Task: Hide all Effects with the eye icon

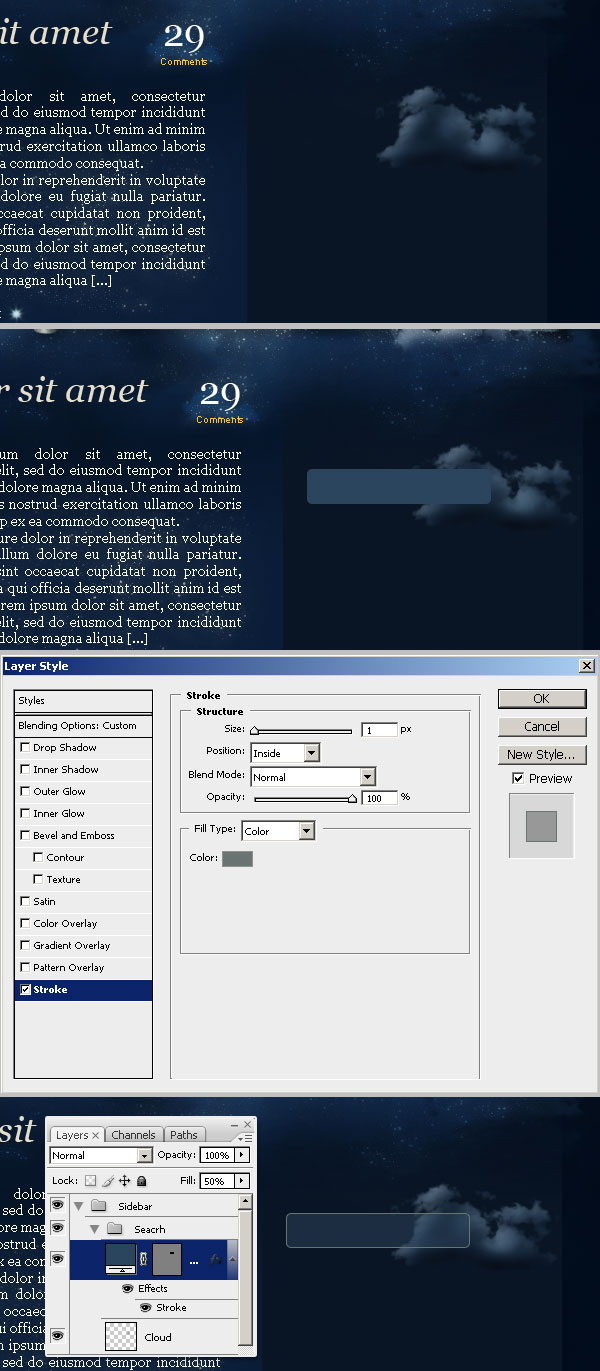Action: pyautogui.click(x=127, y=1288)
